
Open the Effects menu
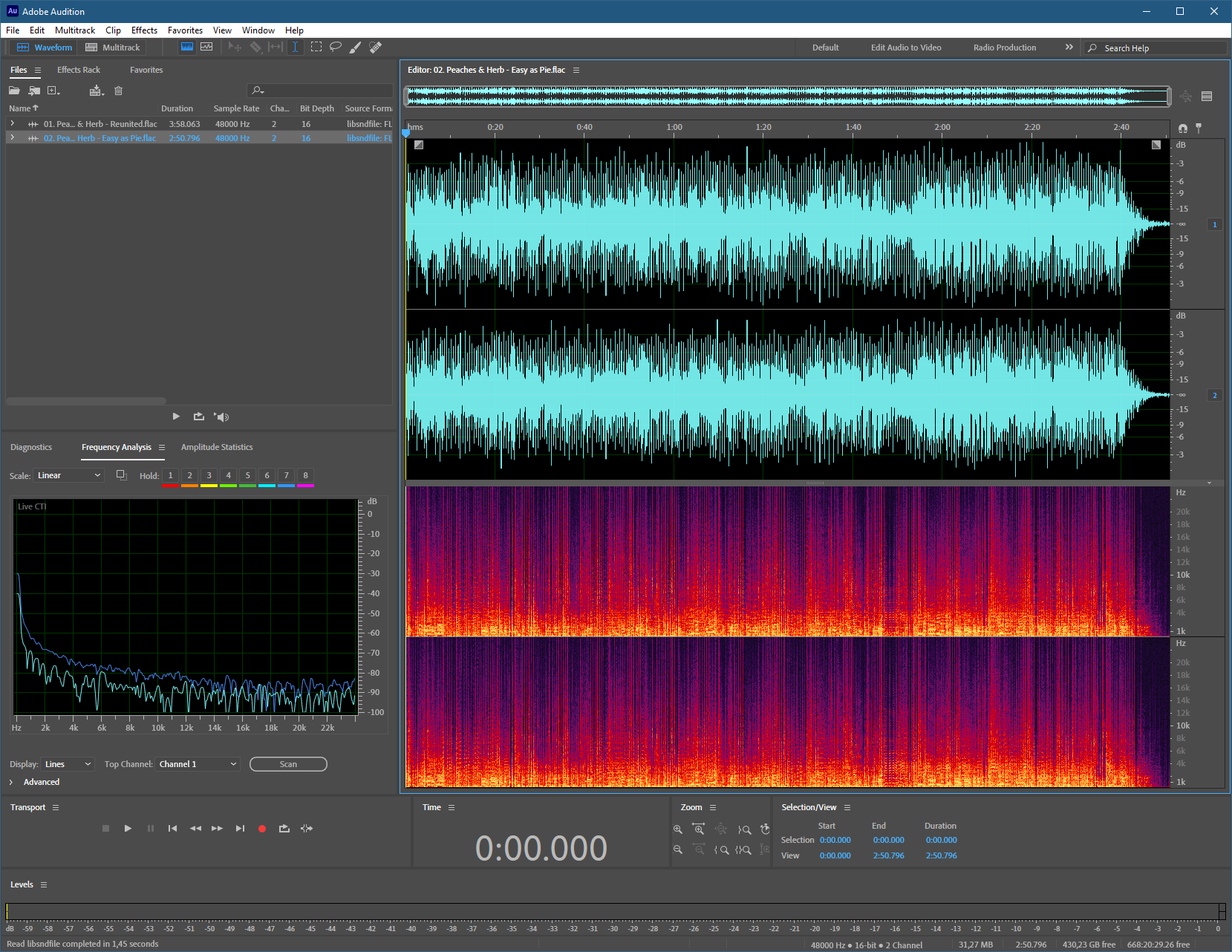pos(144,30)
